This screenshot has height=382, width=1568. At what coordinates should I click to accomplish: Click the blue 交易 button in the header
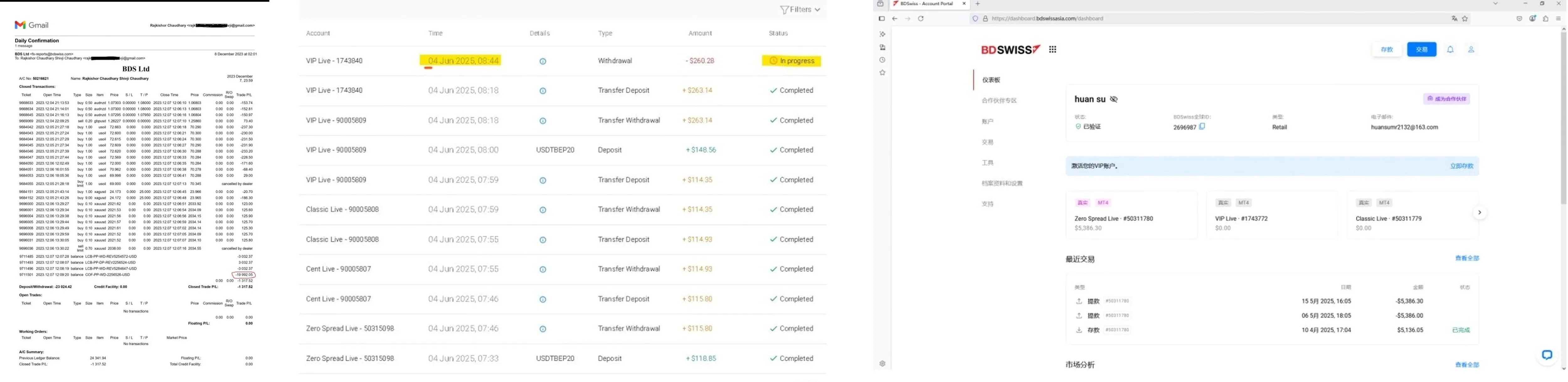[x=1421, y=49]
